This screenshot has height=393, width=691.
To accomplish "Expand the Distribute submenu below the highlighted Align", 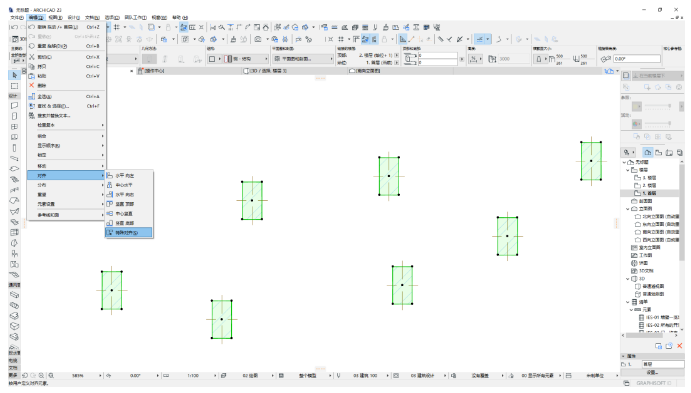I will tap(66, 185).
